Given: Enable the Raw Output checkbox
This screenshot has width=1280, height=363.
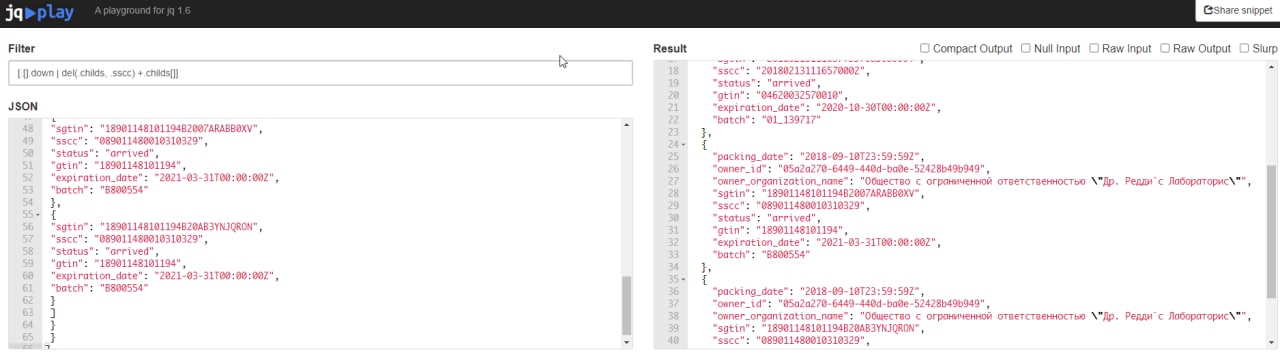Looking at the screenshot, I should [1164, 48].
